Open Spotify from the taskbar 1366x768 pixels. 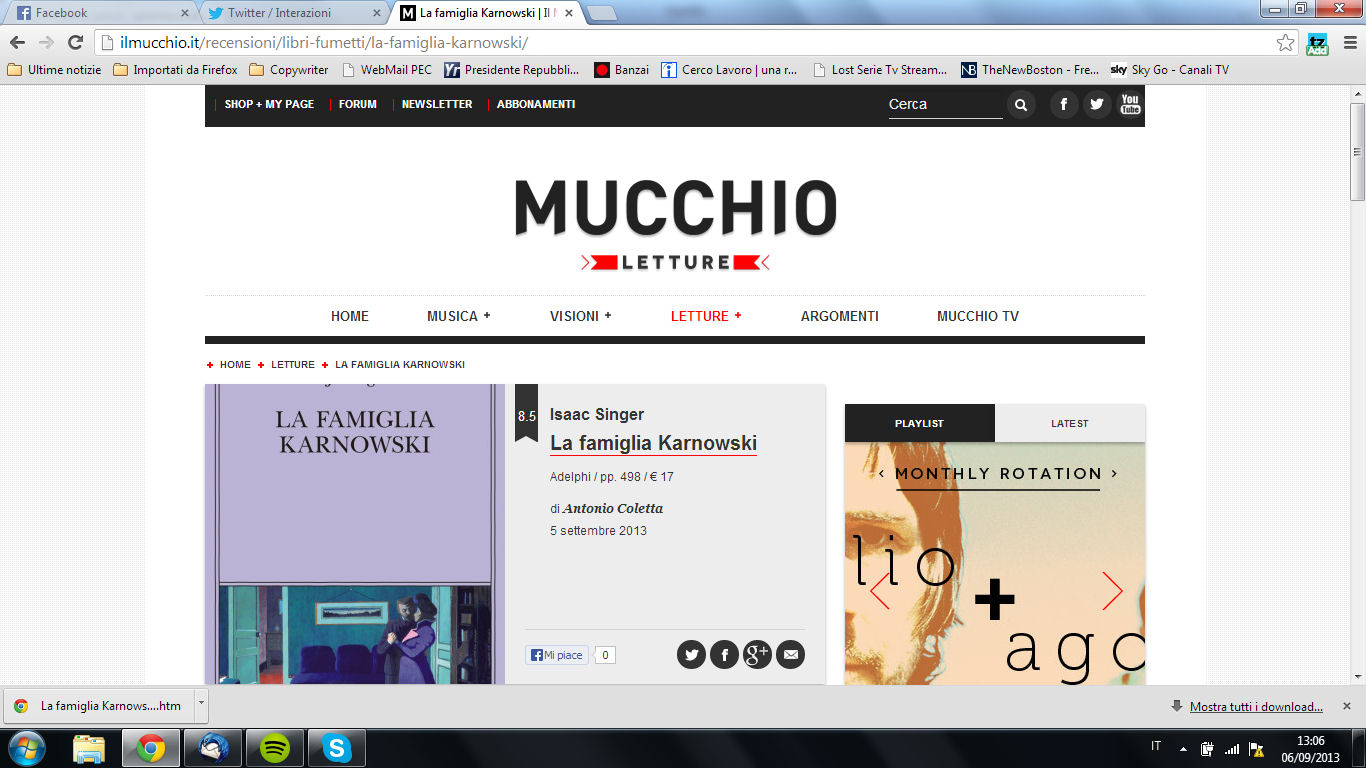[275, 748]
